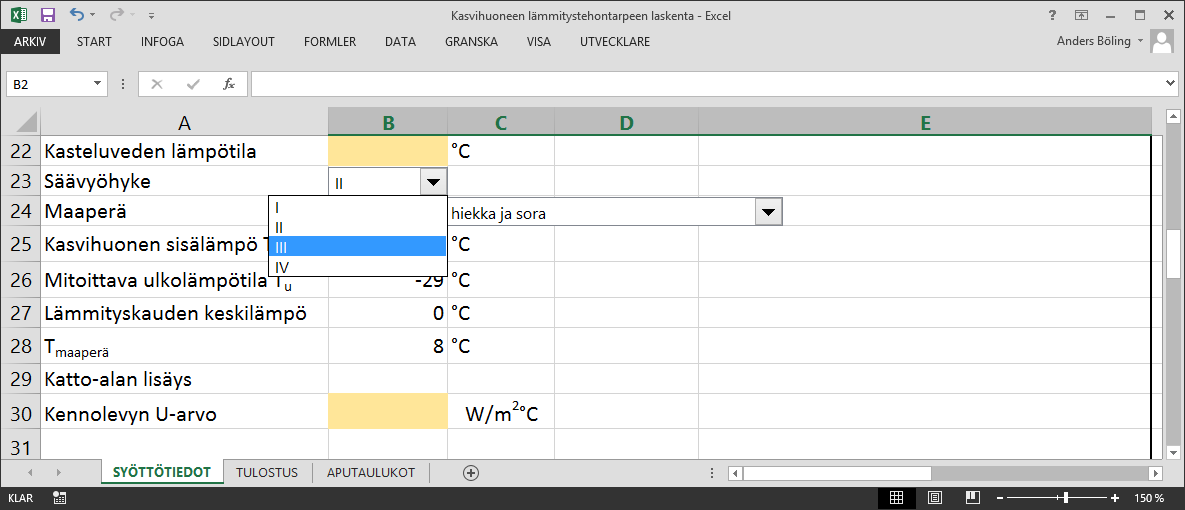Select the cell Lämmityskauden keskilämpö

[184, 312]
